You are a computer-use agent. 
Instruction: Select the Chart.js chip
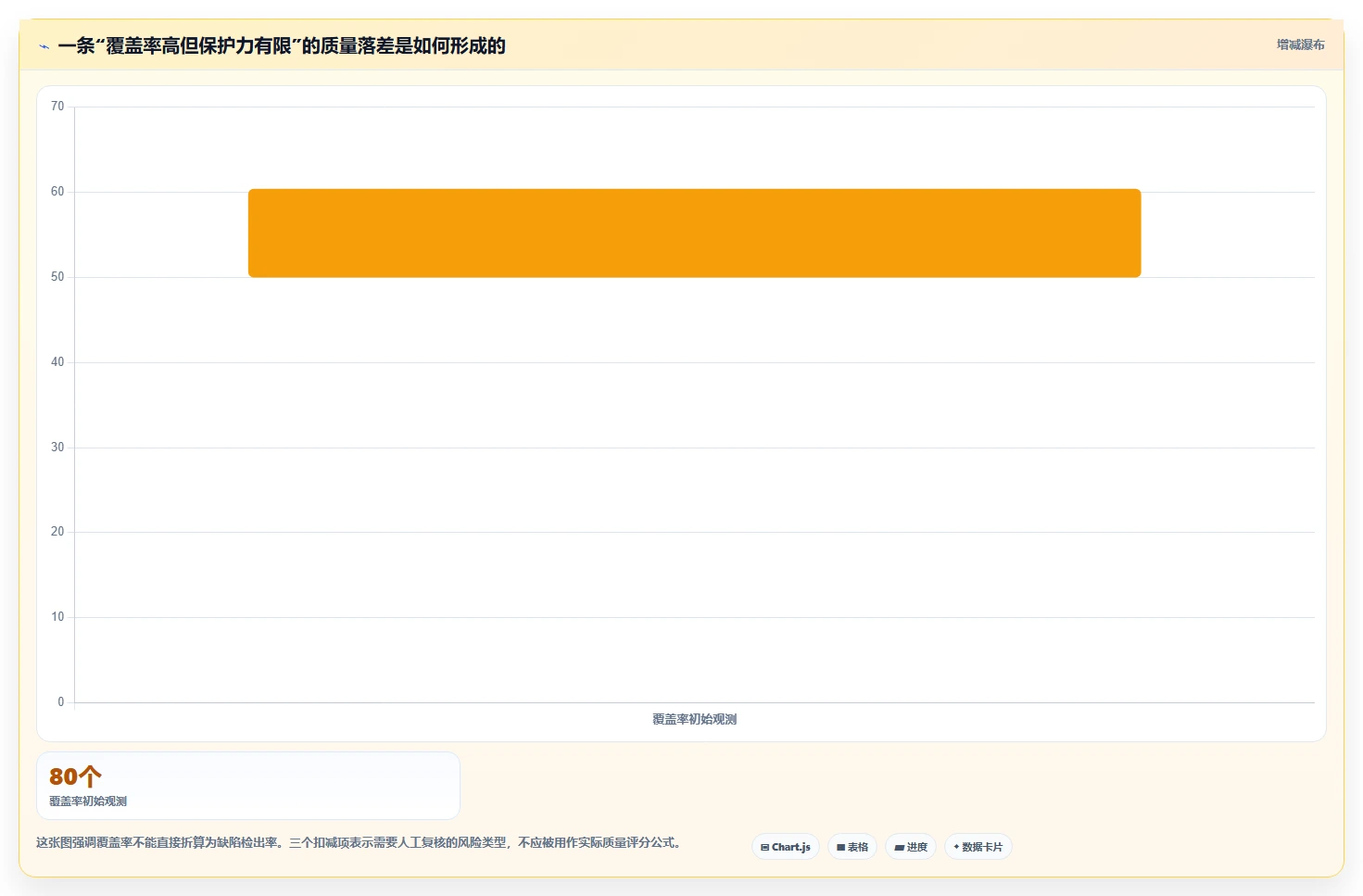click(786, 847)
